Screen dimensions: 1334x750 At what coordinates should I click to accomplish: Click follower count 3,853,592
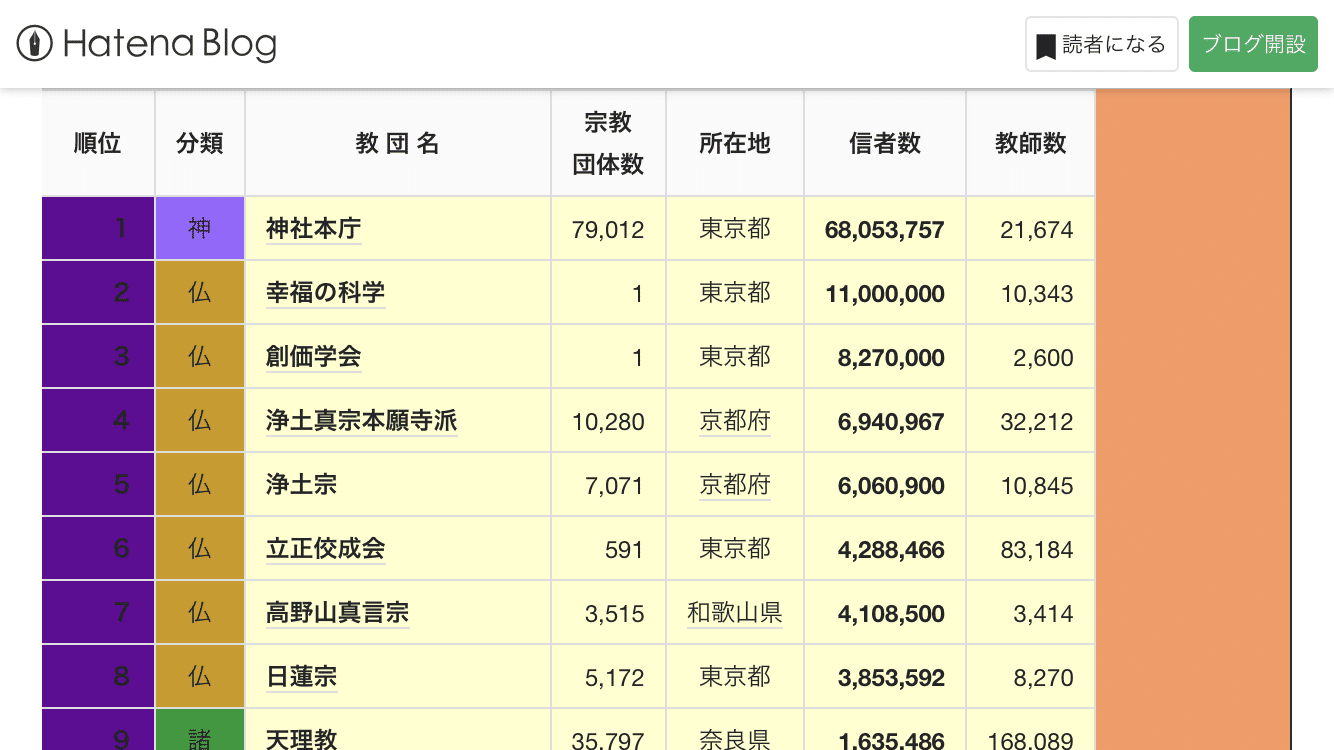(891, 678)
